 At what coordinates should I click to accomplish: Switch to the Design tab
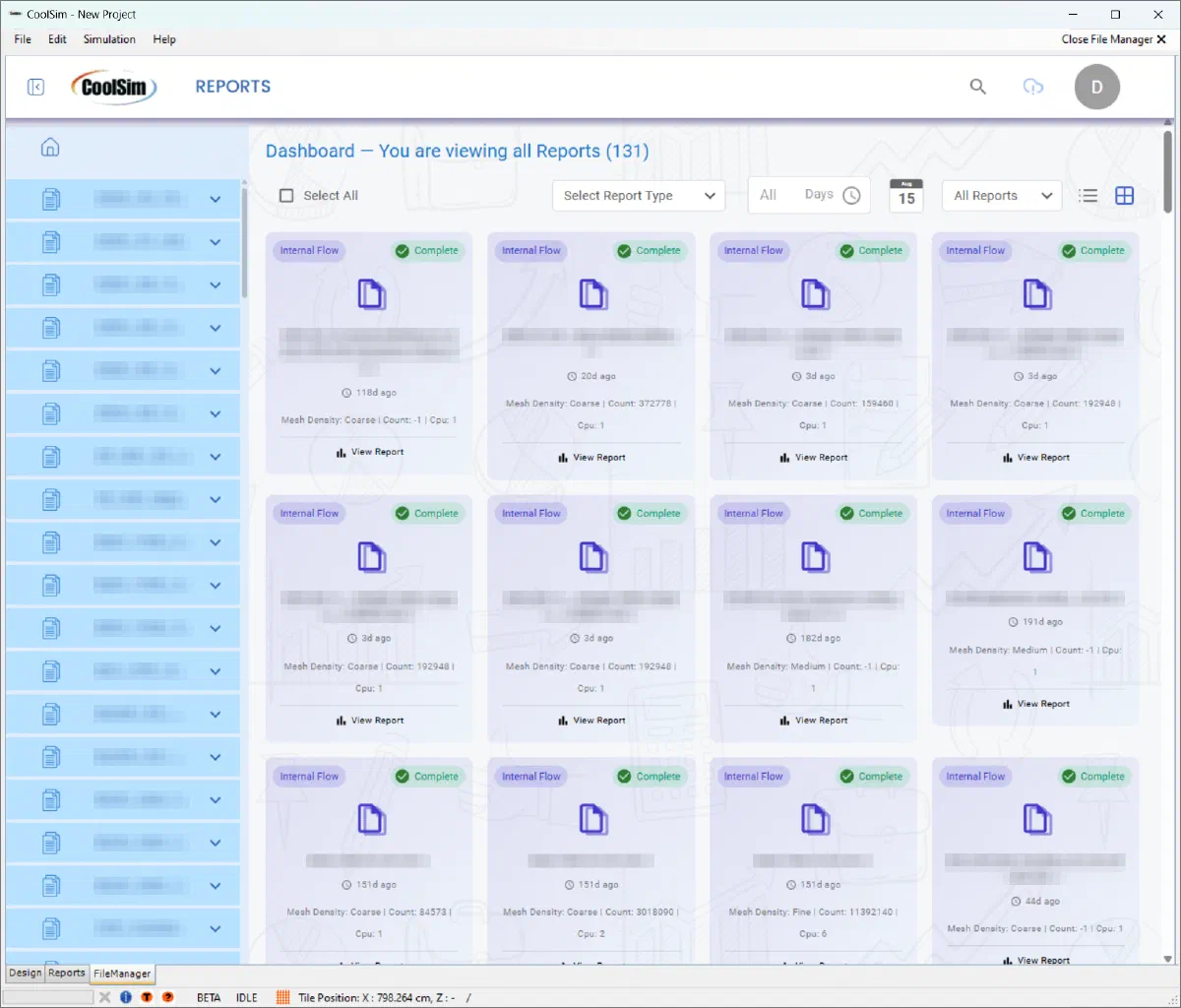pos(26,973)
